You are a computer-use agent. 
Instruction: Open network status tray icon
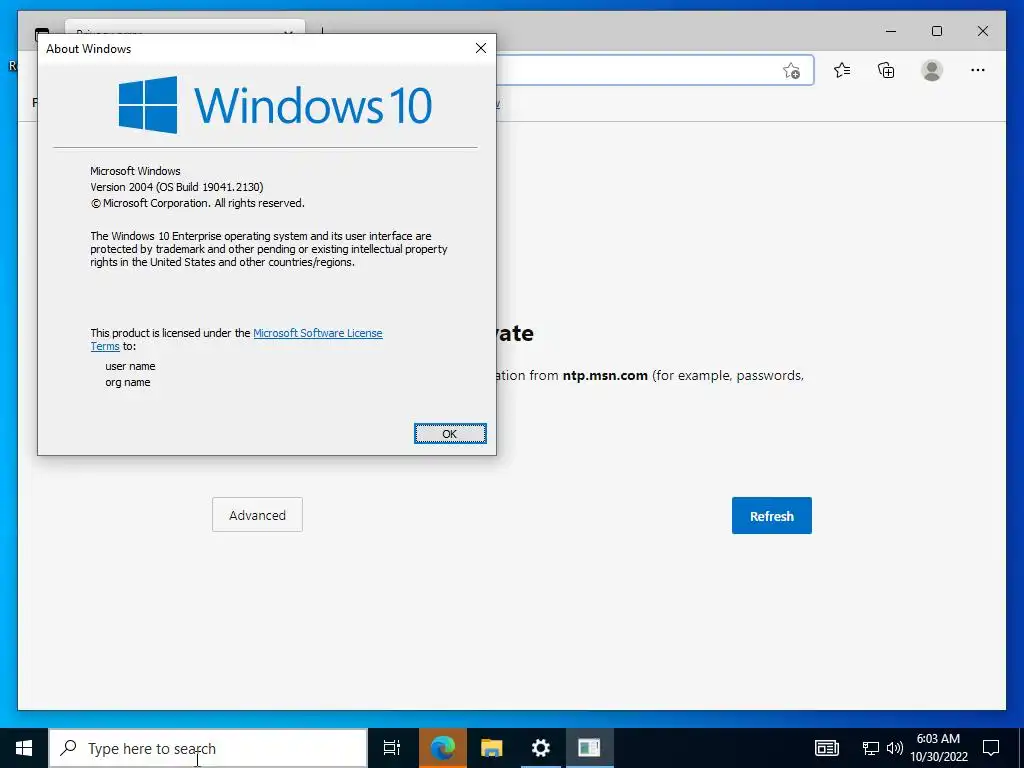click(871, 748)
